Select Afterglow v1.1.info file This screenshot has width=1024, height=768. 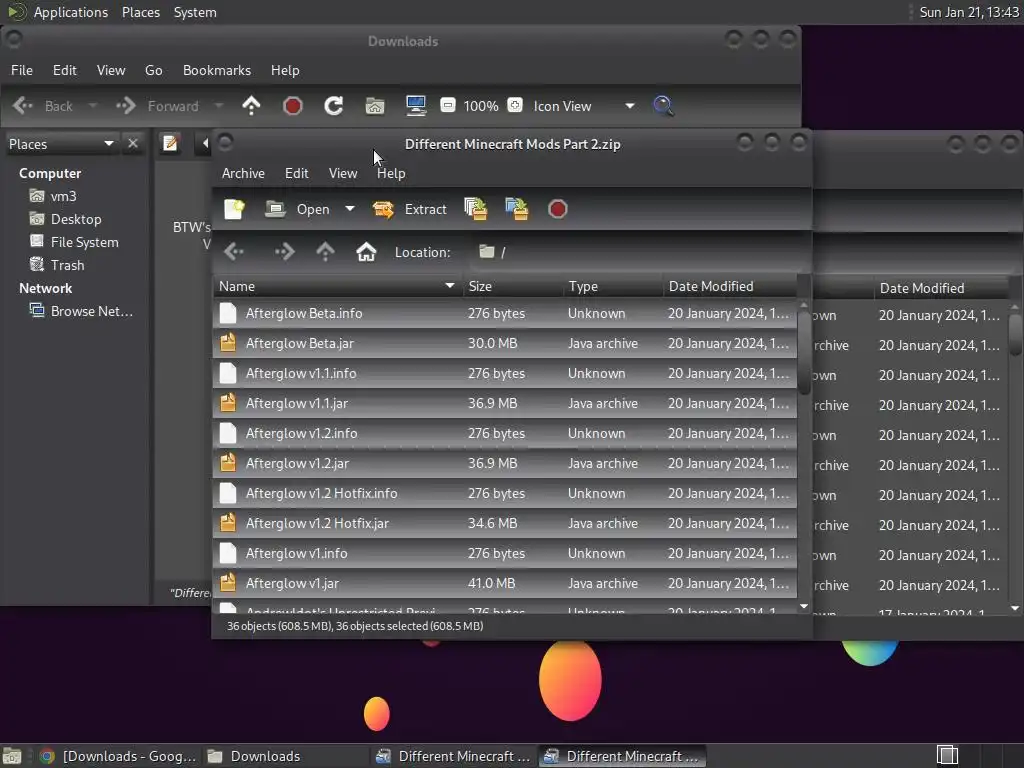[505, 374]
